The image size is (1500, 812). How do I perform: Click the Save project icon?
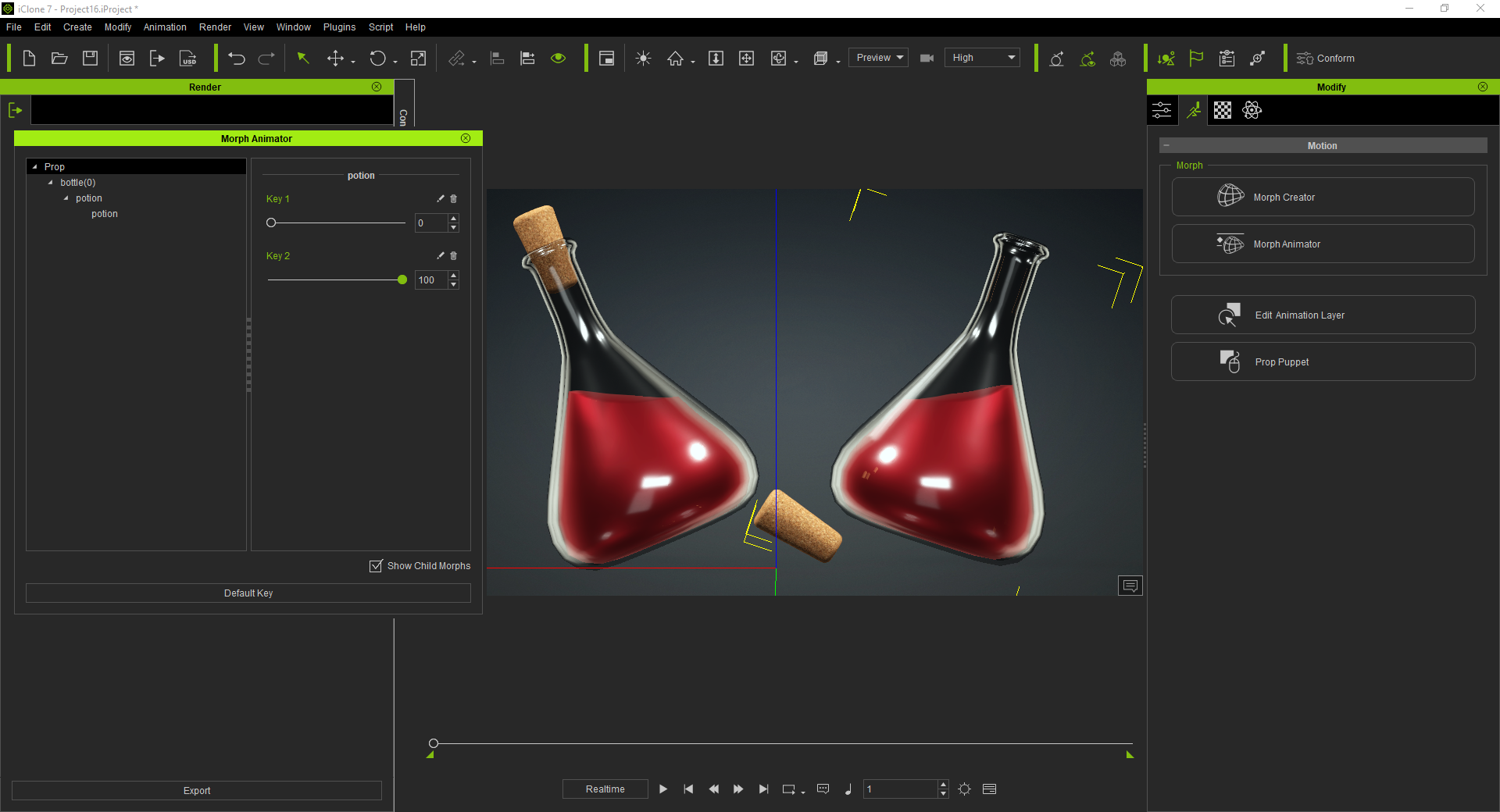[x=91, y=59]
